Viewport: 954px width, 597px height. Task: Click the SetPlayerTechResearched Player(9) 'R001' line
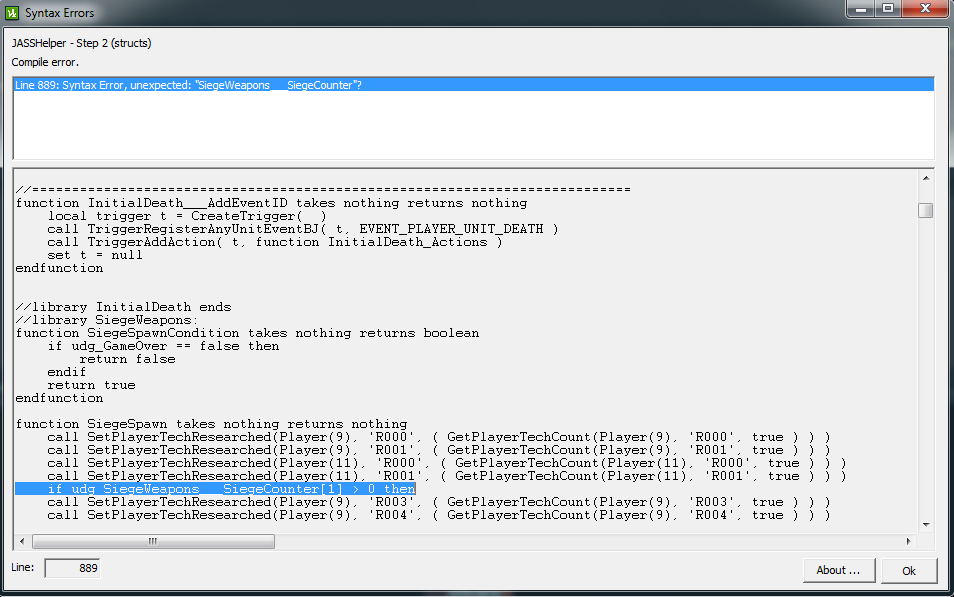pos(439,450)
